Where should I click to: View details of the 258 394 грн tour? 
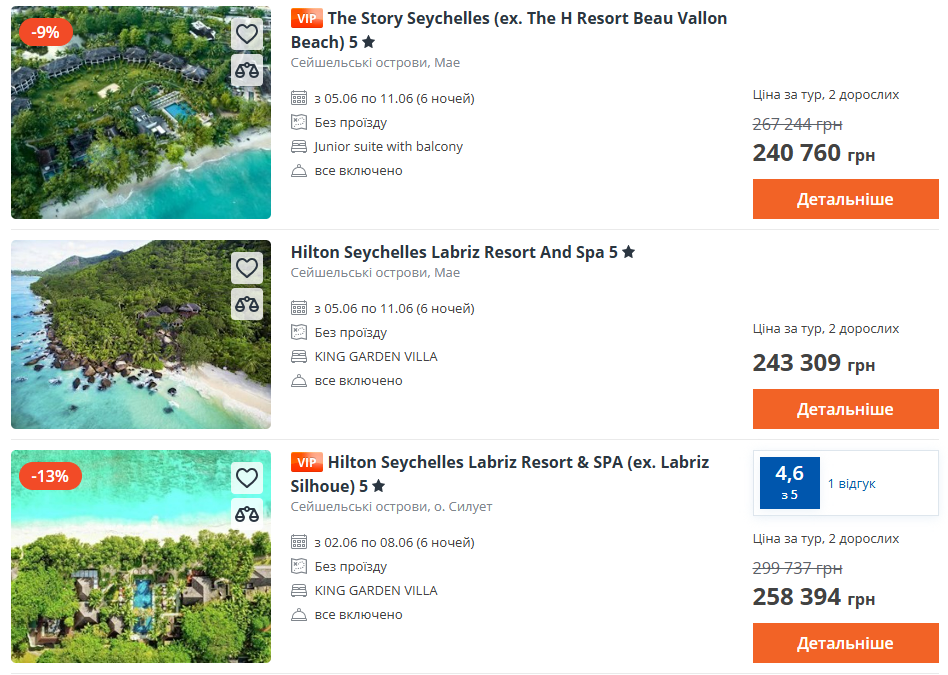(x=845, y=643)
